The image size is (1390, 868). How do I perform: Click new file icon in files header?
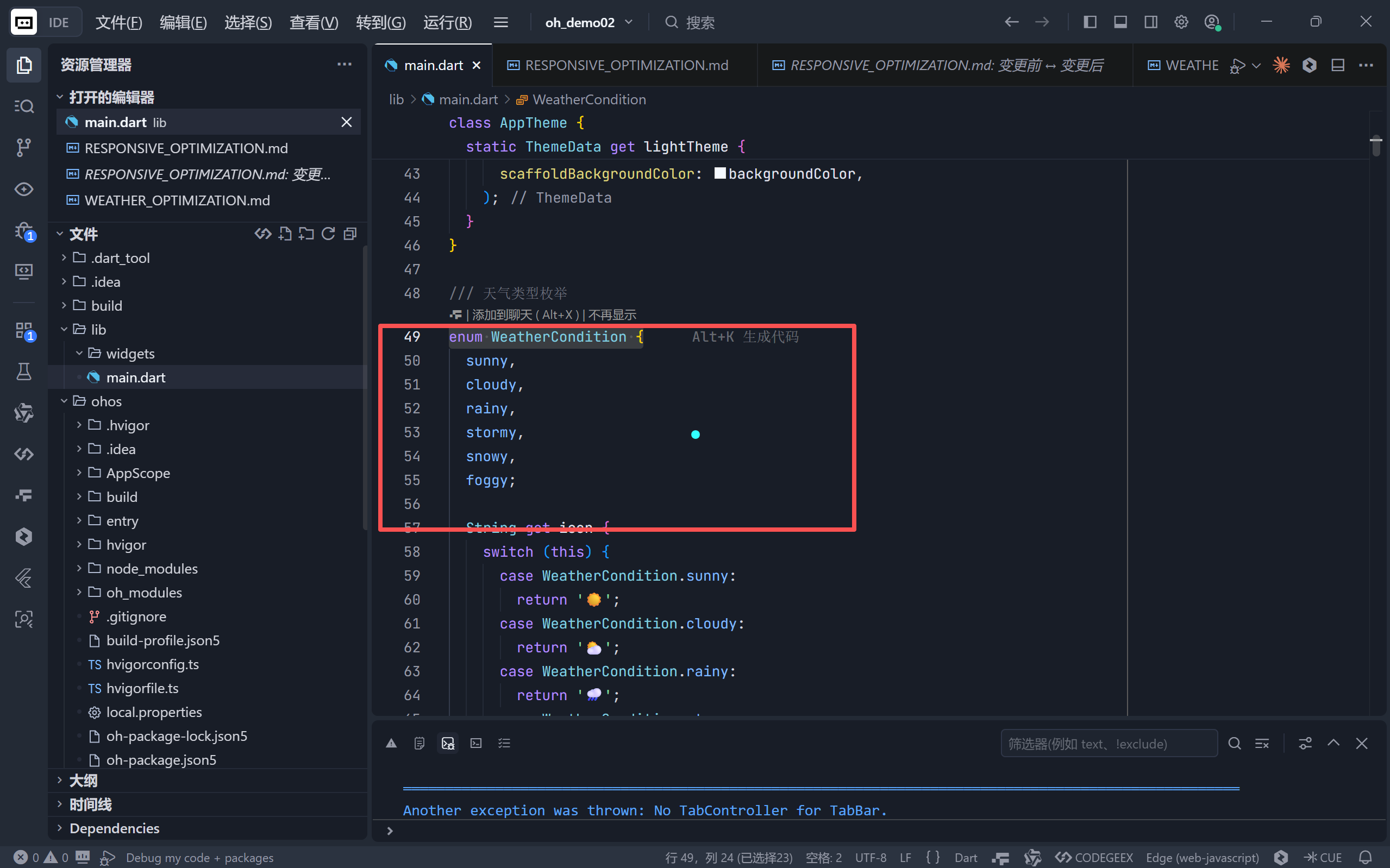coord(285,234)
